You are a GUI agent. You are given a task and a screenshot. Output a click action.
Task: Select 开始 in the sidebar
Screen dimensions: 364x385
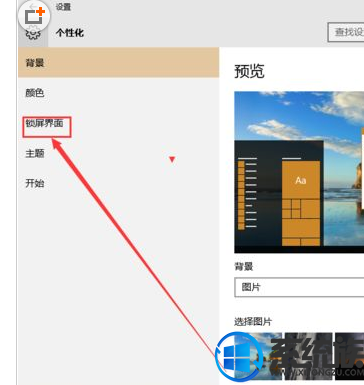point(35,183)
